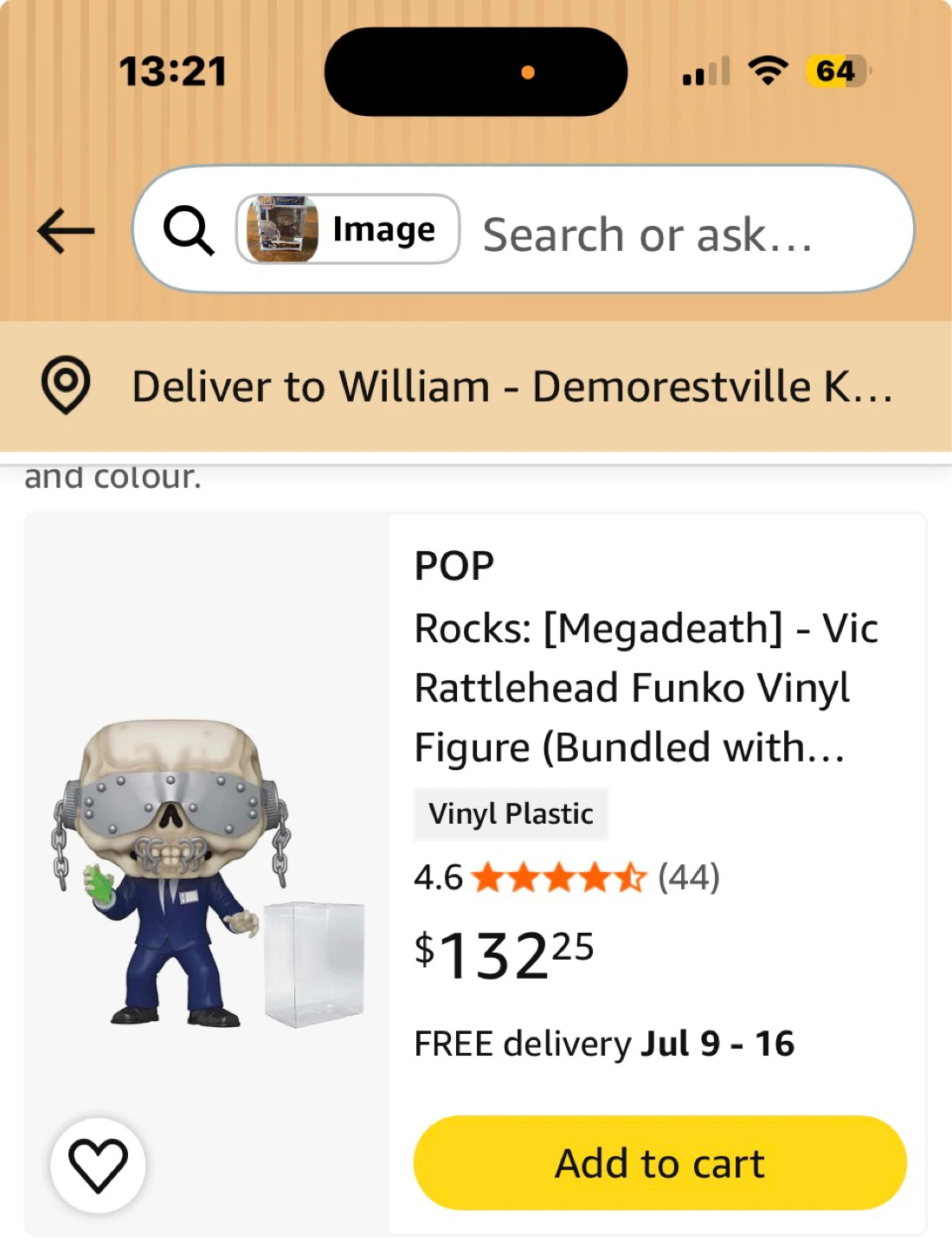The image size is (952, 1246).
Task: Tap the battery indicator showing 64
Action: 839,71
